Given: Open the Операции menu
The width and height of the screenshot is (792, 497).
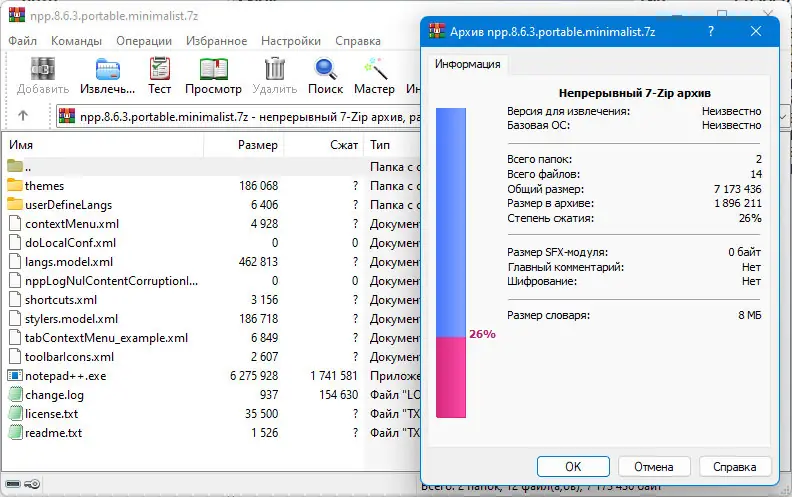Looking at the screenshot, I should 144,41.
